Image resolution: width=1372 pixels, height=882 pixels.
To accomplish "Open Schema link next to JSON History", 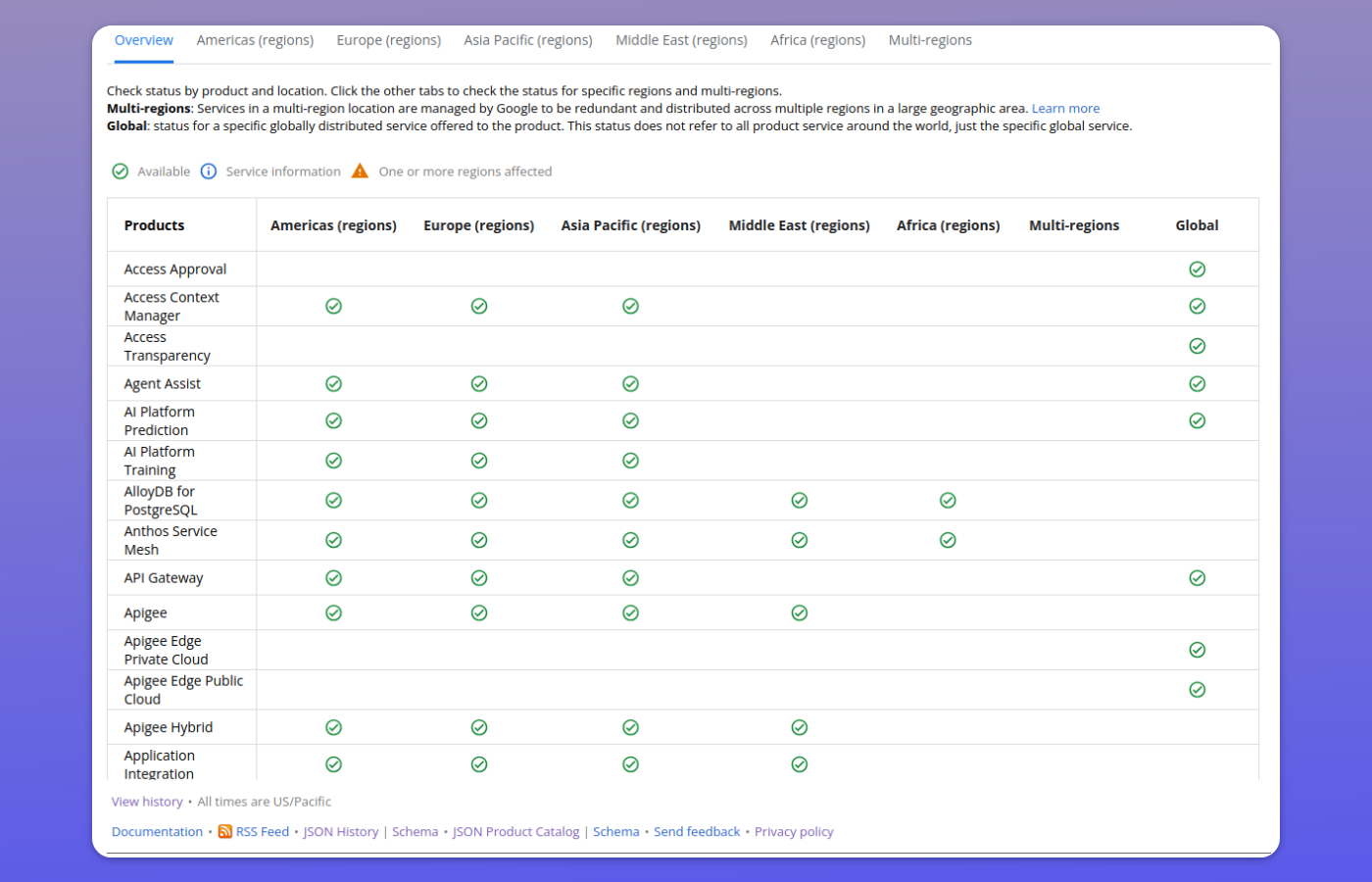I will tap(416, 832).
